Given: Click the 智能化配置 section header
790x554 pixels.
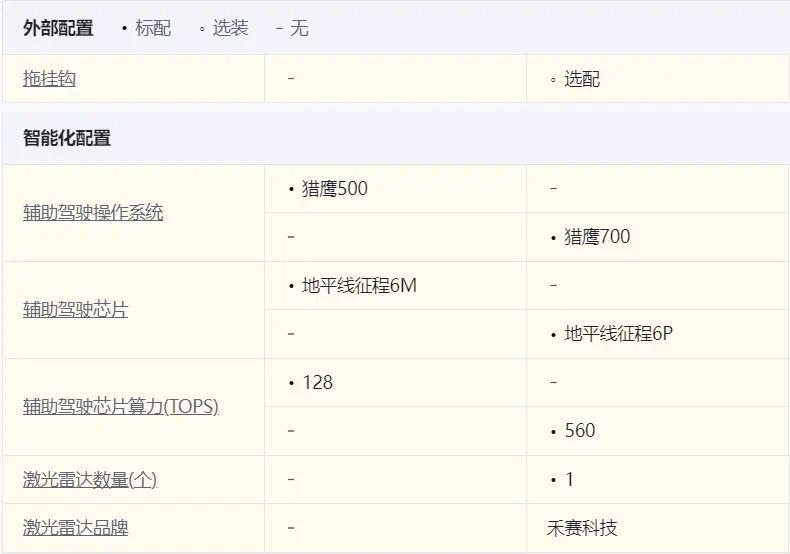Looking at the screenshot, I should click(x=67, y=138).
